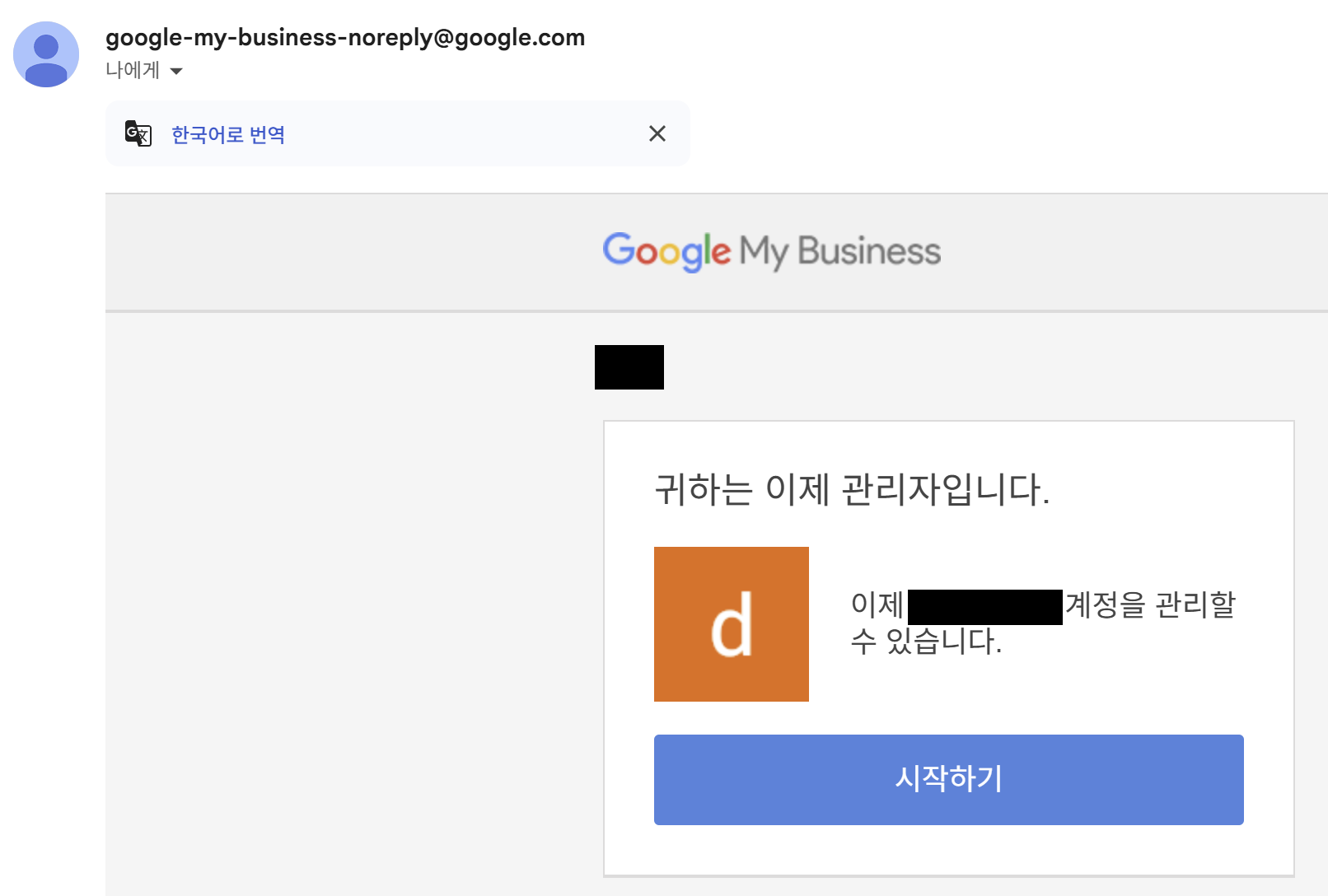Dismiss the translation banner with X

point(657,133)
